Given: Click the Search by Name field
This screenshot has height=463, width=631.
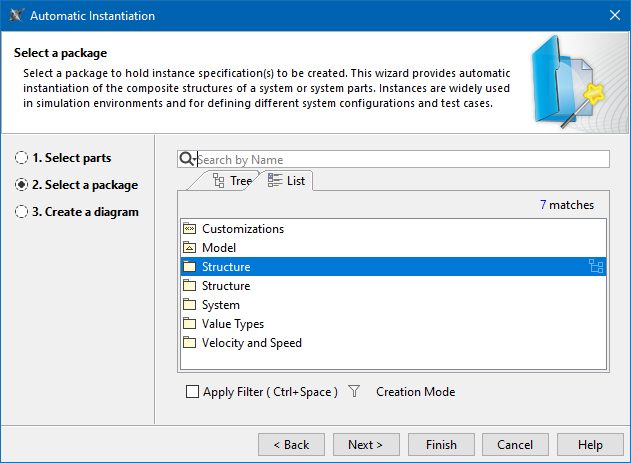Looking at the screenshot, I should point(400,159).
